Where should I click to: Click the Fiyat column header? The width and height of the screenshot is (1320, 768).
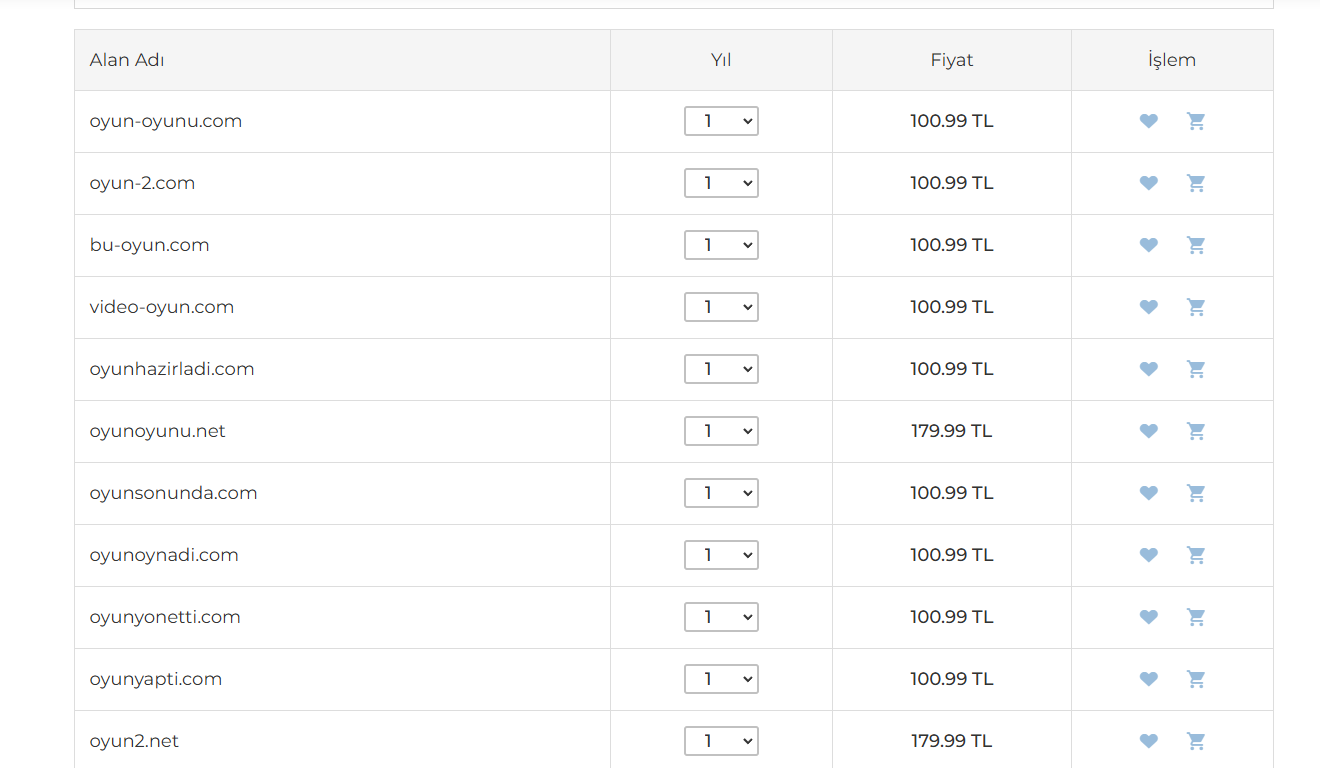pos(951,60)
